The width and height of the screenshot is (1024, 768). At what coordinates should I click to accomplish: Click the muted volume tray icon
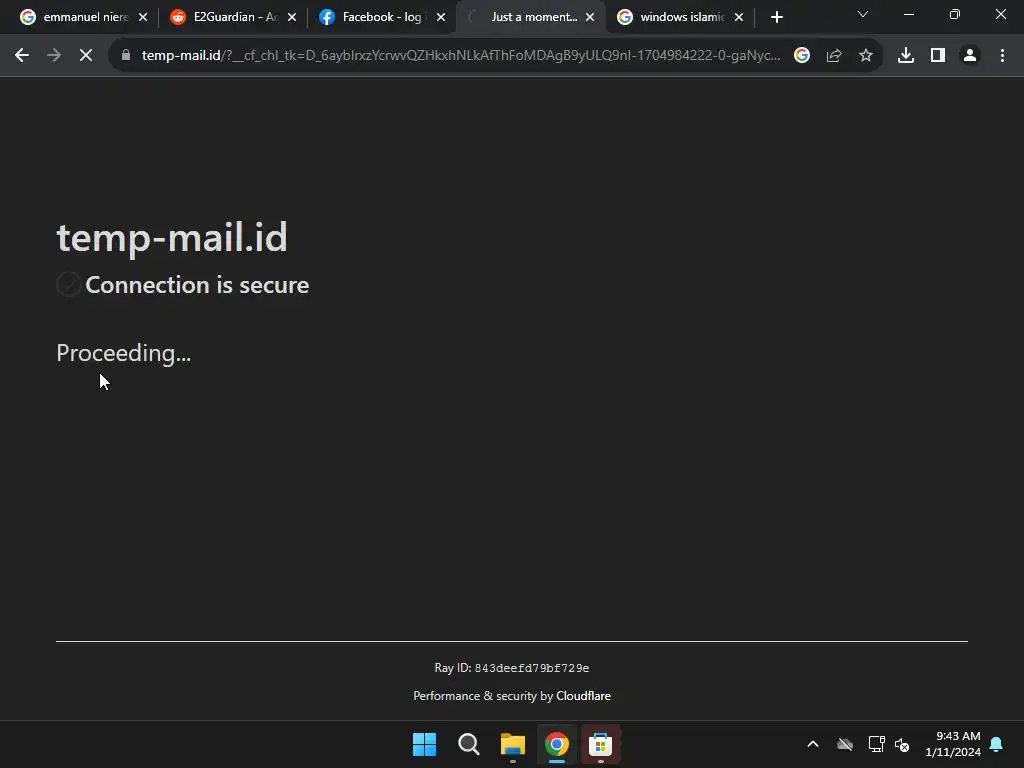click(x=902, y=744)
